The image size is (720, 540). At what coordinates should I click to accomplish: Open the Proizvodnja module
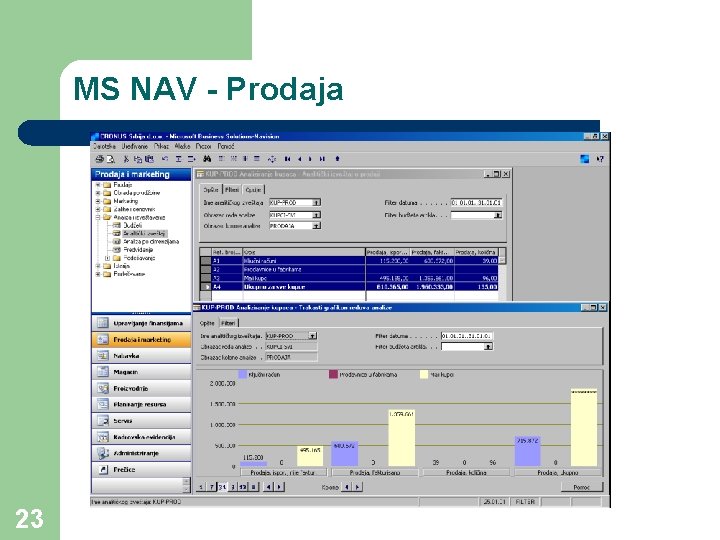click(x=141, y=388)
